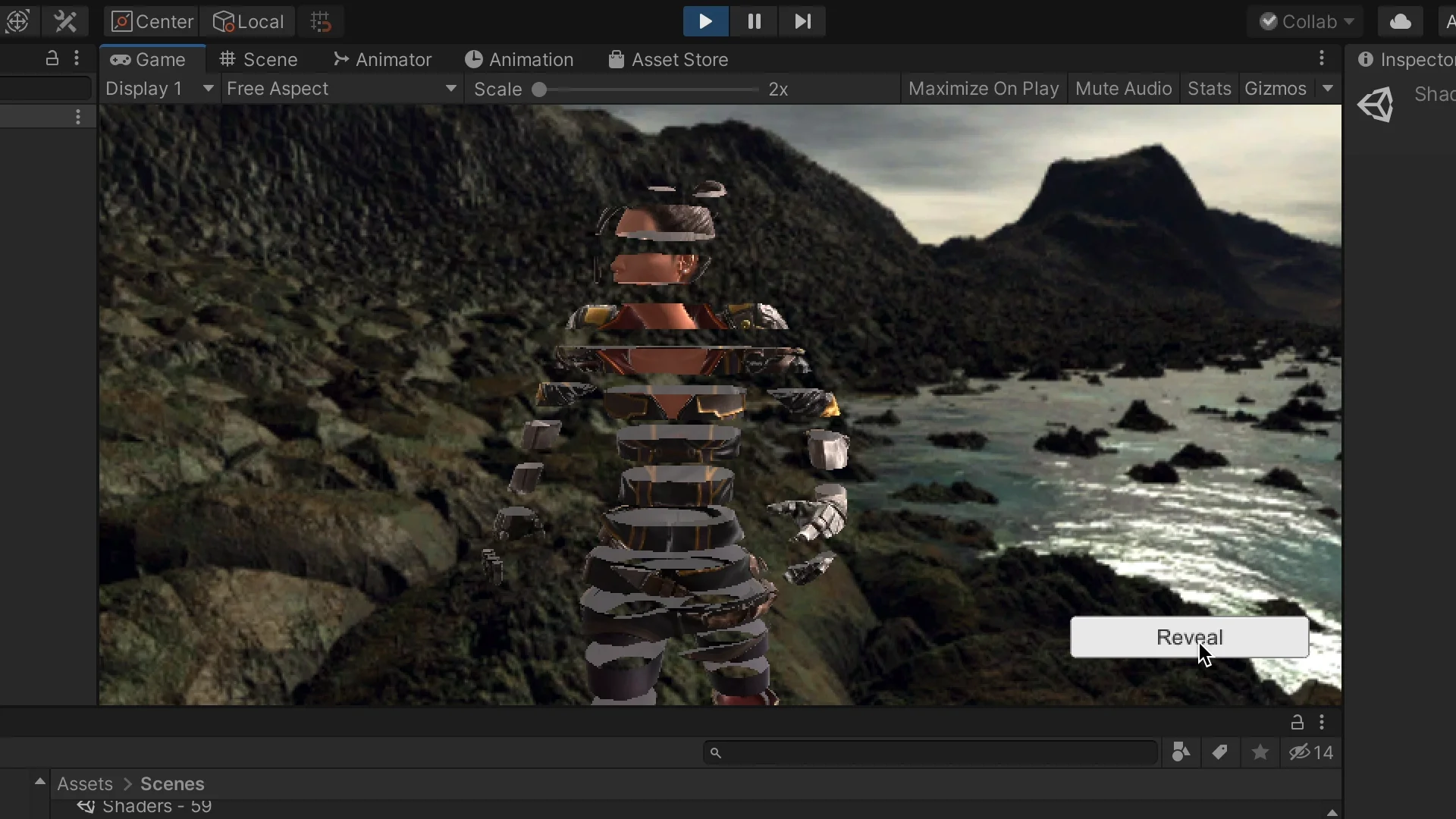Image resolution: width=1456 pixels, height=819 pixels.
Task: Switch to the Scene tab
Action: [x=259, y=59]
